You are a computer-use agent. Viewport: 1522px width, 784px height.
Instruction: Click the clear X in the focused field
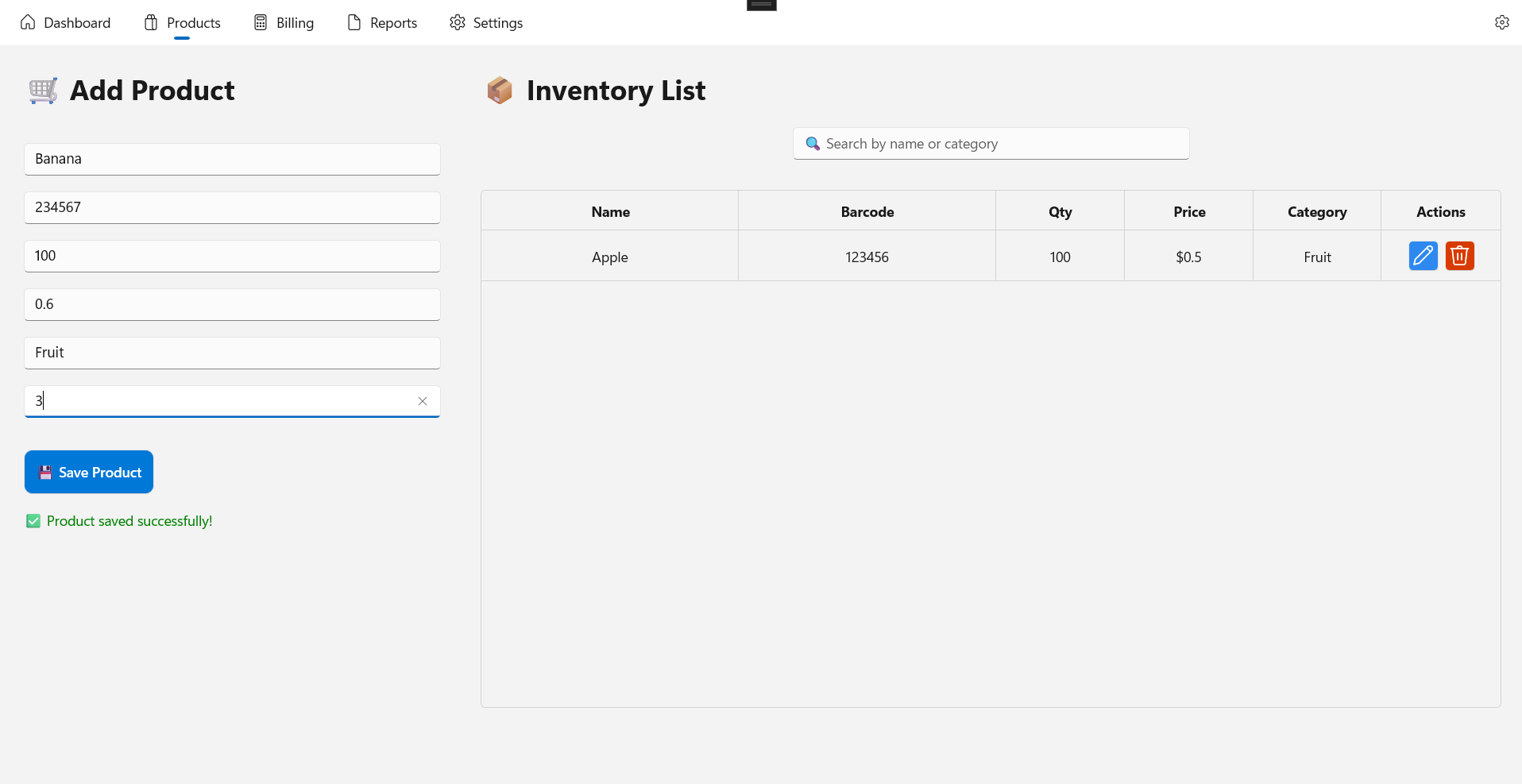(423, 401)
